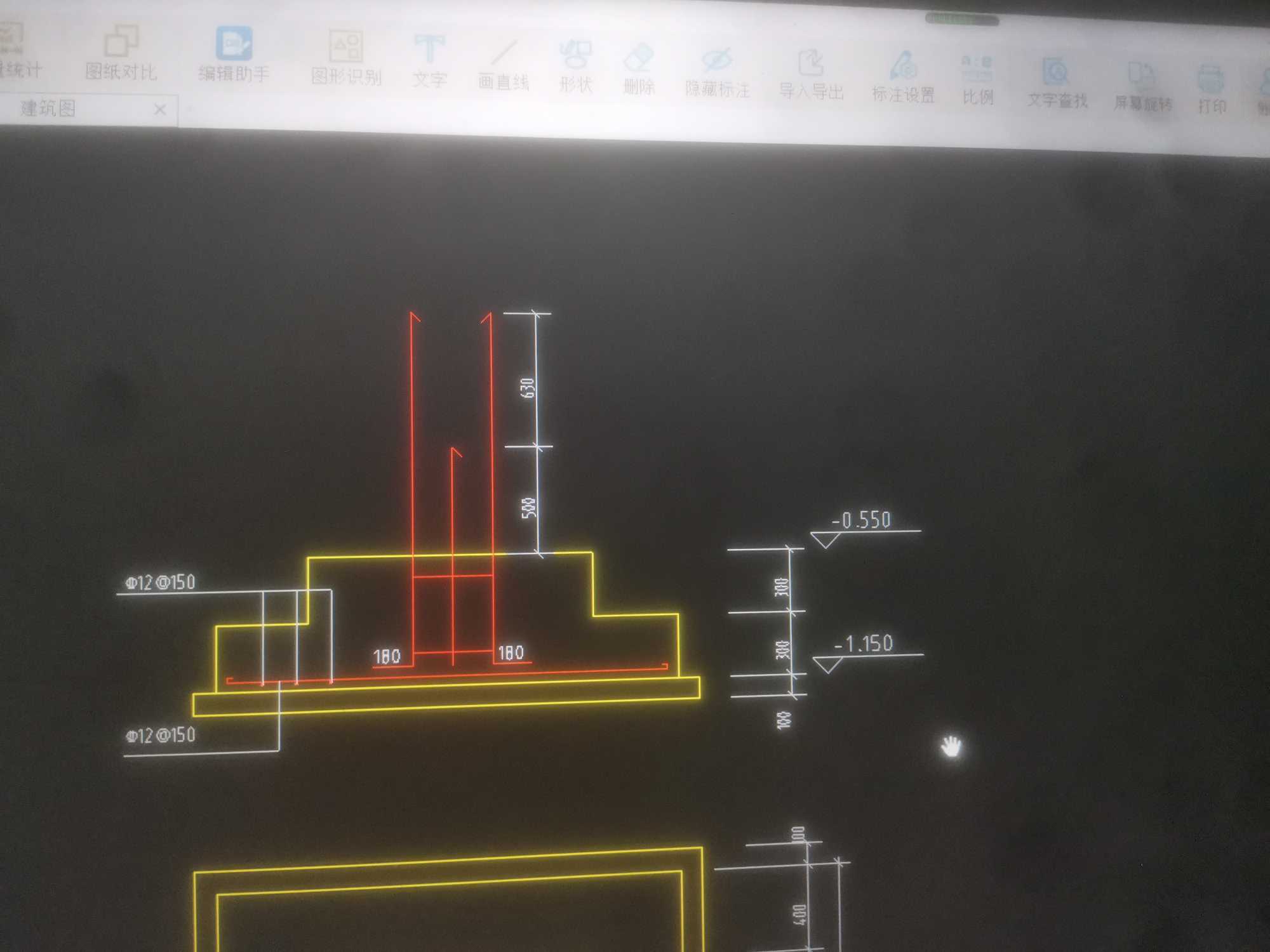Image resolution: width=1270 pixels, height=952 pixels.
Task: Open 标注设置 annotation settings
Action: 903,77
